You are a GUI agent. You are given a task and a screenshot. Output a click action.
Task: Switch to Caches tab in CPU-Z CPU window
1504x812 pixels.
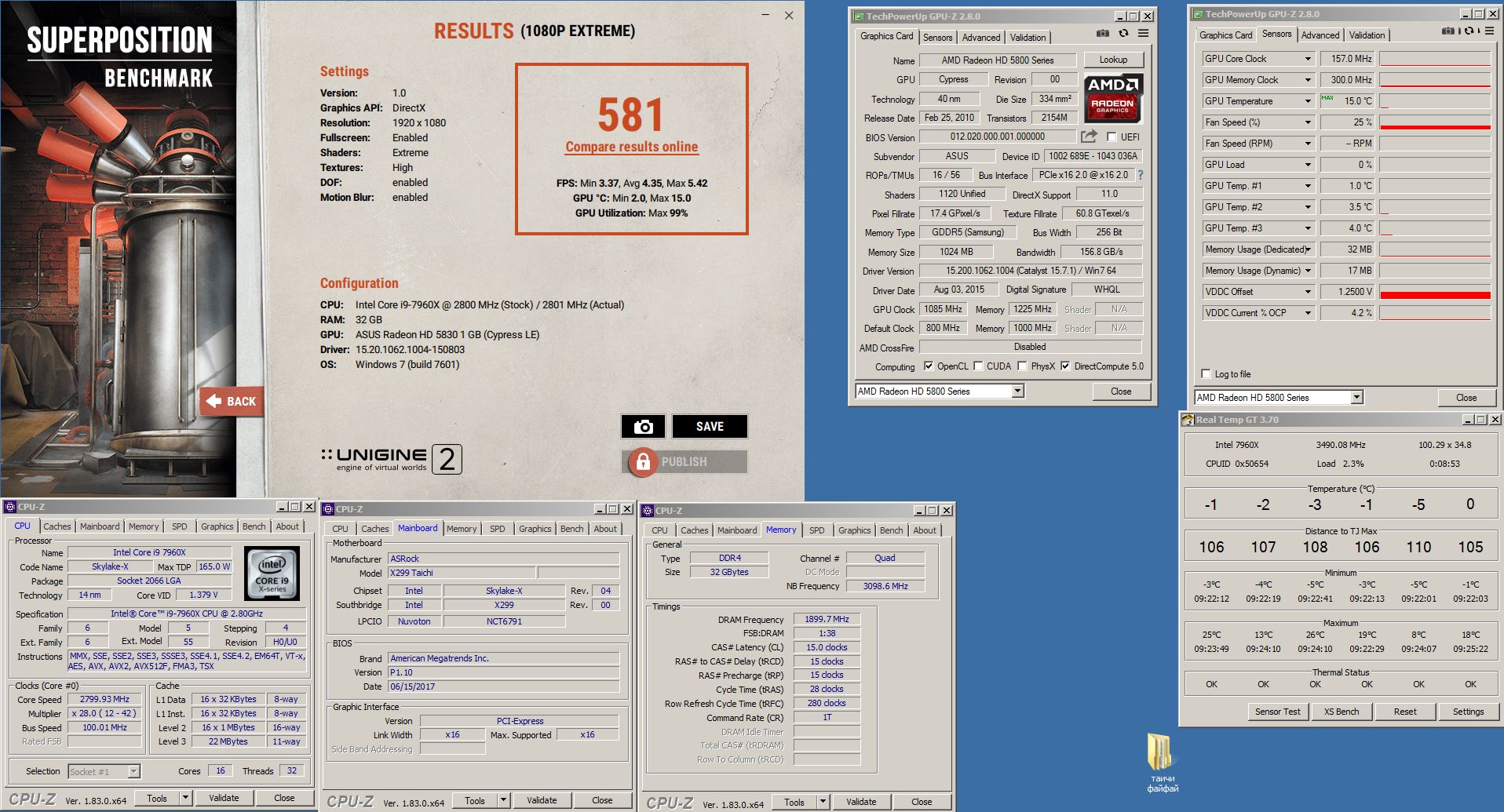57,526
